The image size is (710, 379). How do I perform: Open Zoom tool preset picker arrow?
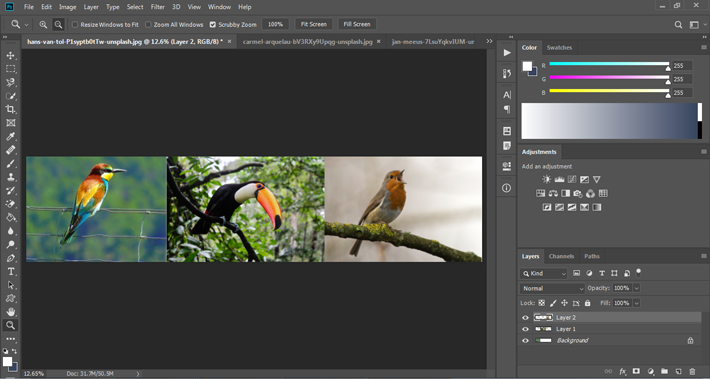[26, 25]
